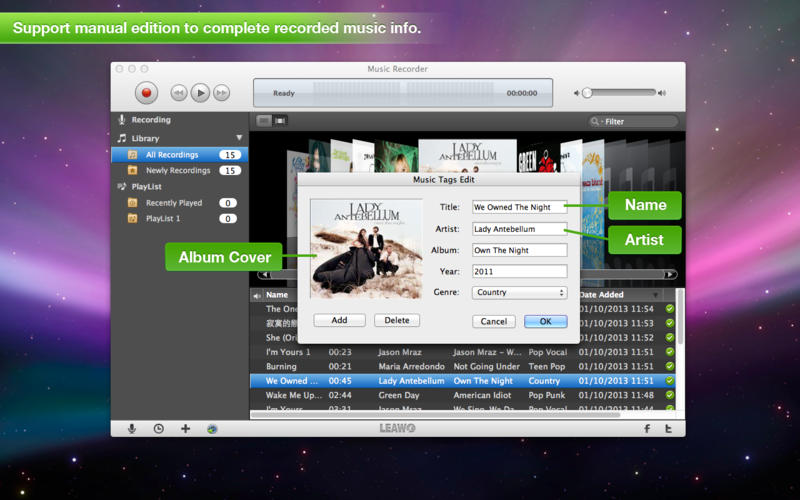
Task: Toggle green check on 11:53 row
Action: tap(669, 323)
